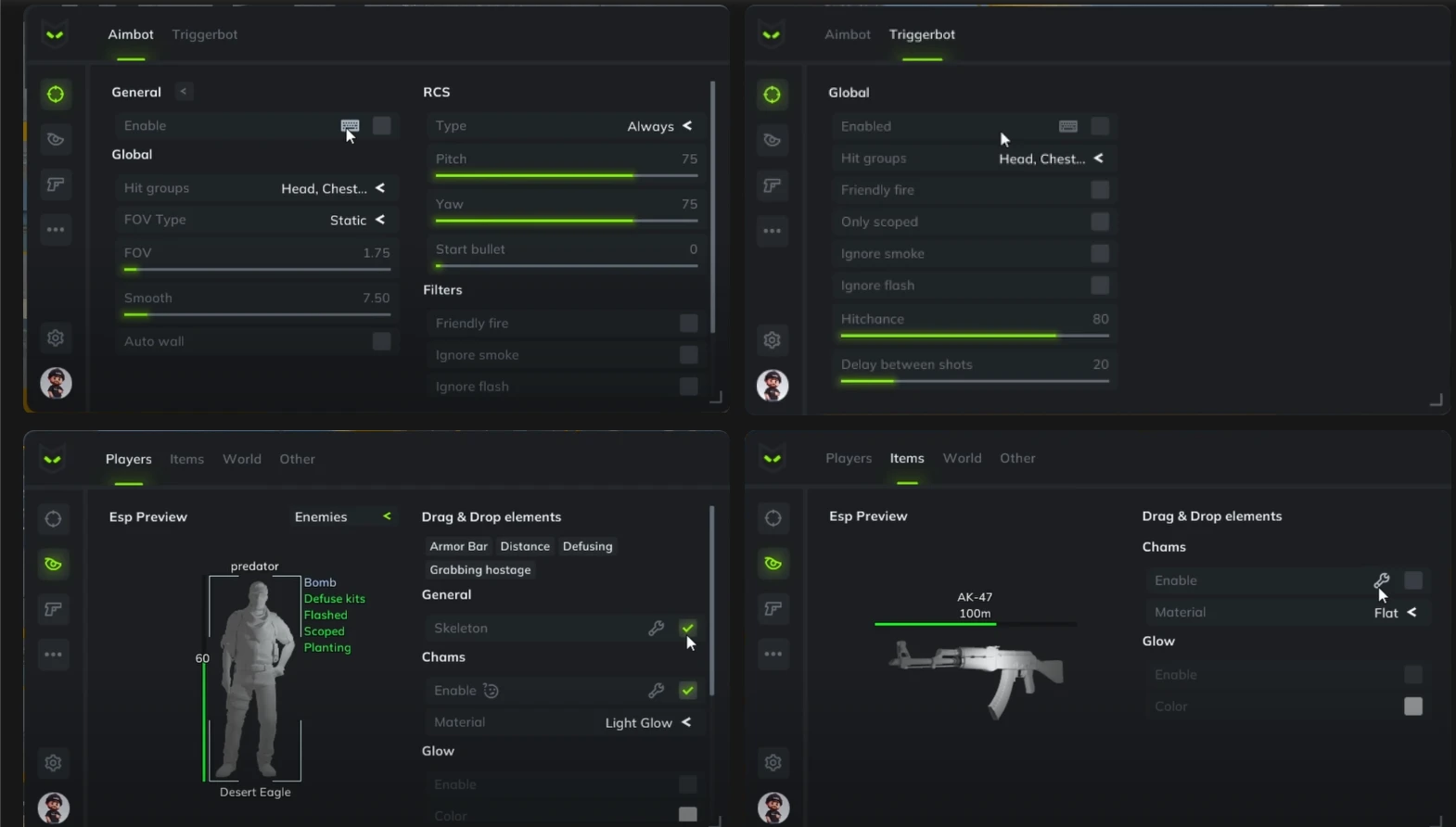Open Players tab in Items window
The height and width of the screenshot is (827, 1456).
(849, 458)
